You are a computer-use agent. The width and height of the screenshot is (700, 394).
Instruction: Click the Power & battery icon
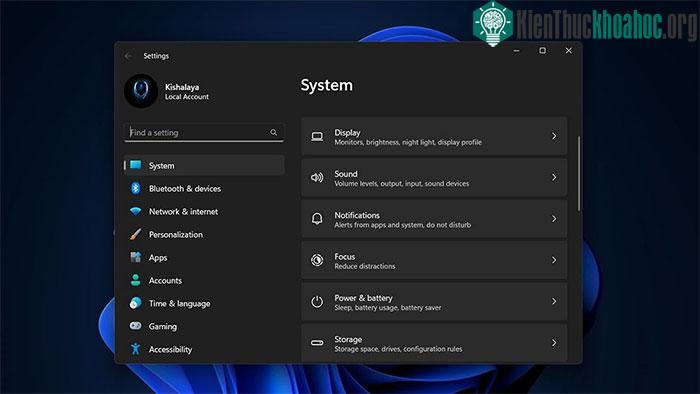coord(317,301)
